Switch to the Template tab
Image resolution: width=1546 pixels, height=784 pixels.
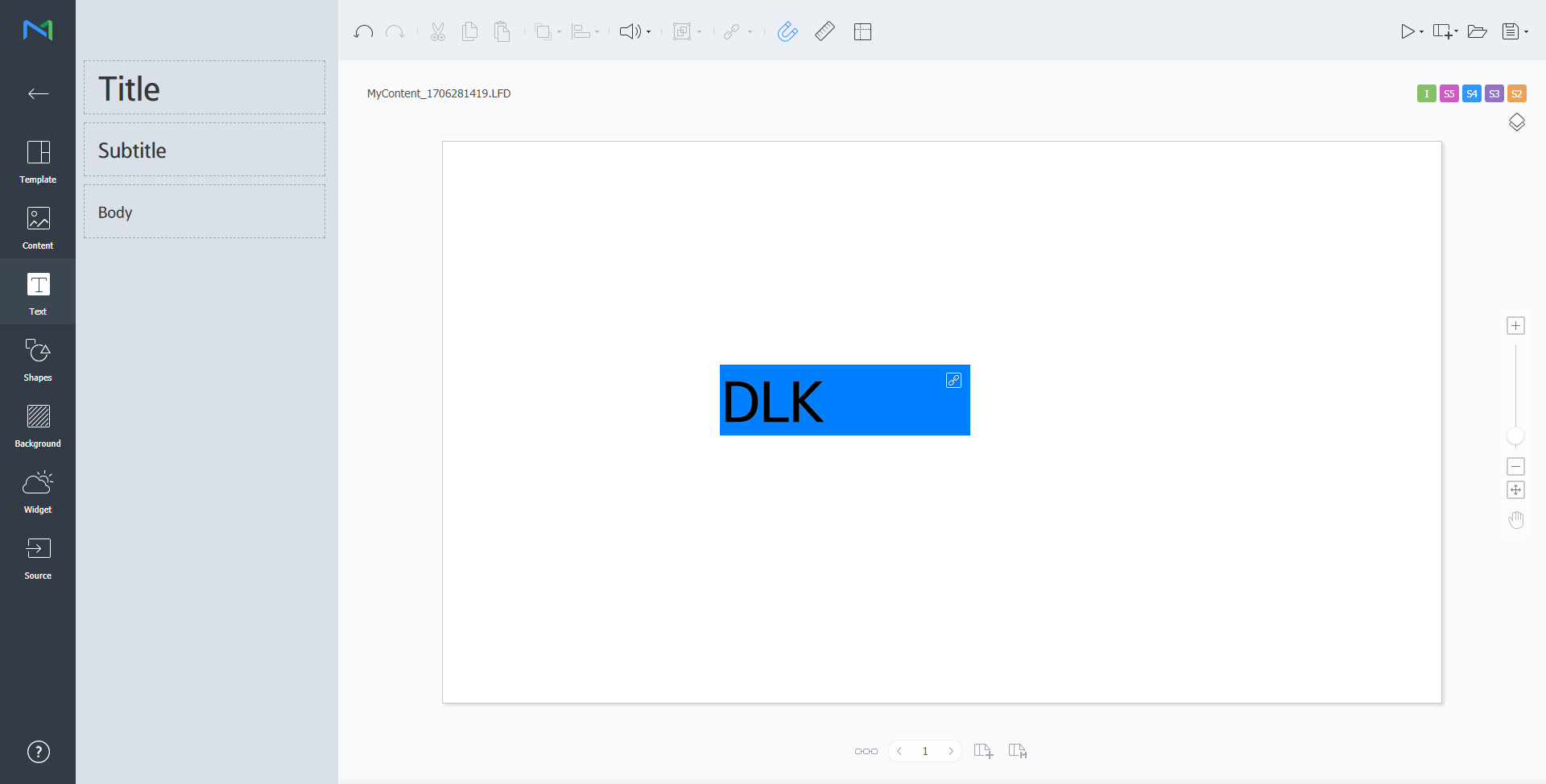[x=38, y=161]
